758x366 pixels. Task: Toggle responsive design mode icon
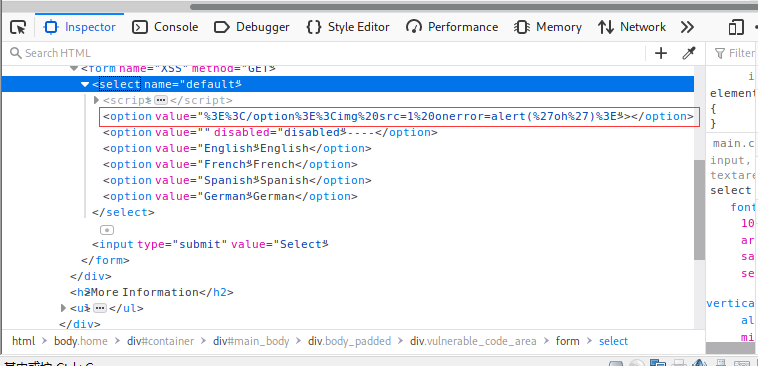click(x=735, y=27)
